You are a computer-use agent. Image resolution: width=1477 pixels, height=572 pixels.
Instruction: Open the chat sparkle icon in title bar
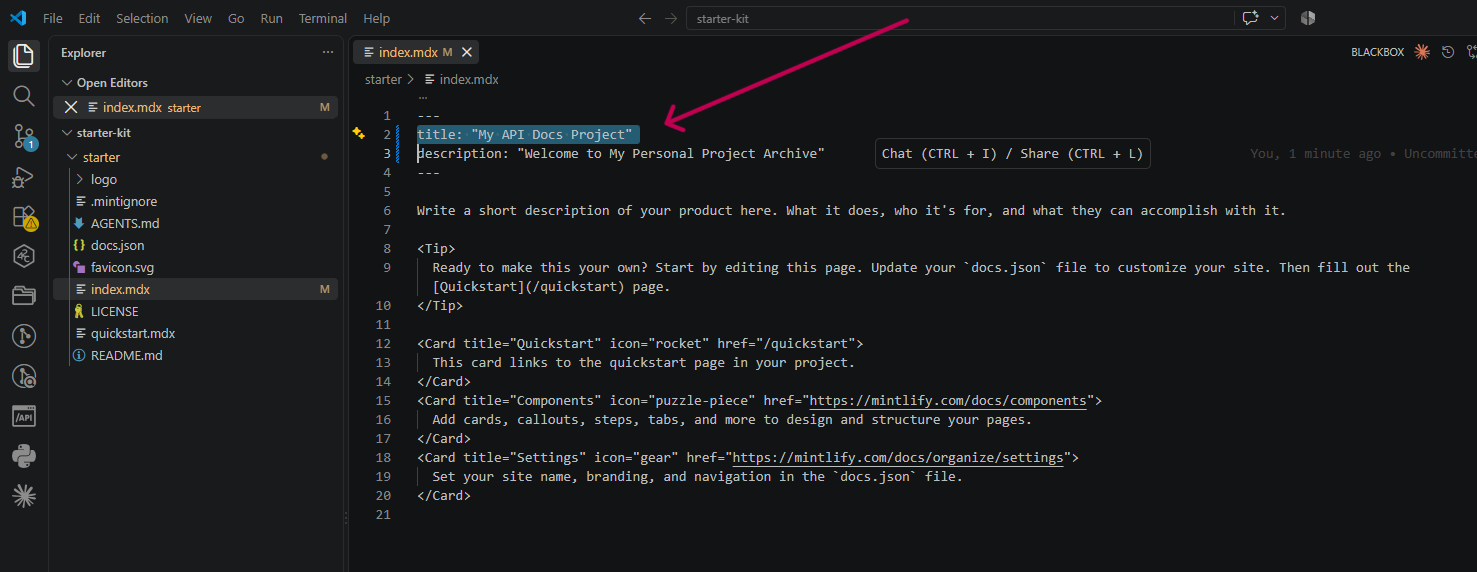[x=1250, y=18]
